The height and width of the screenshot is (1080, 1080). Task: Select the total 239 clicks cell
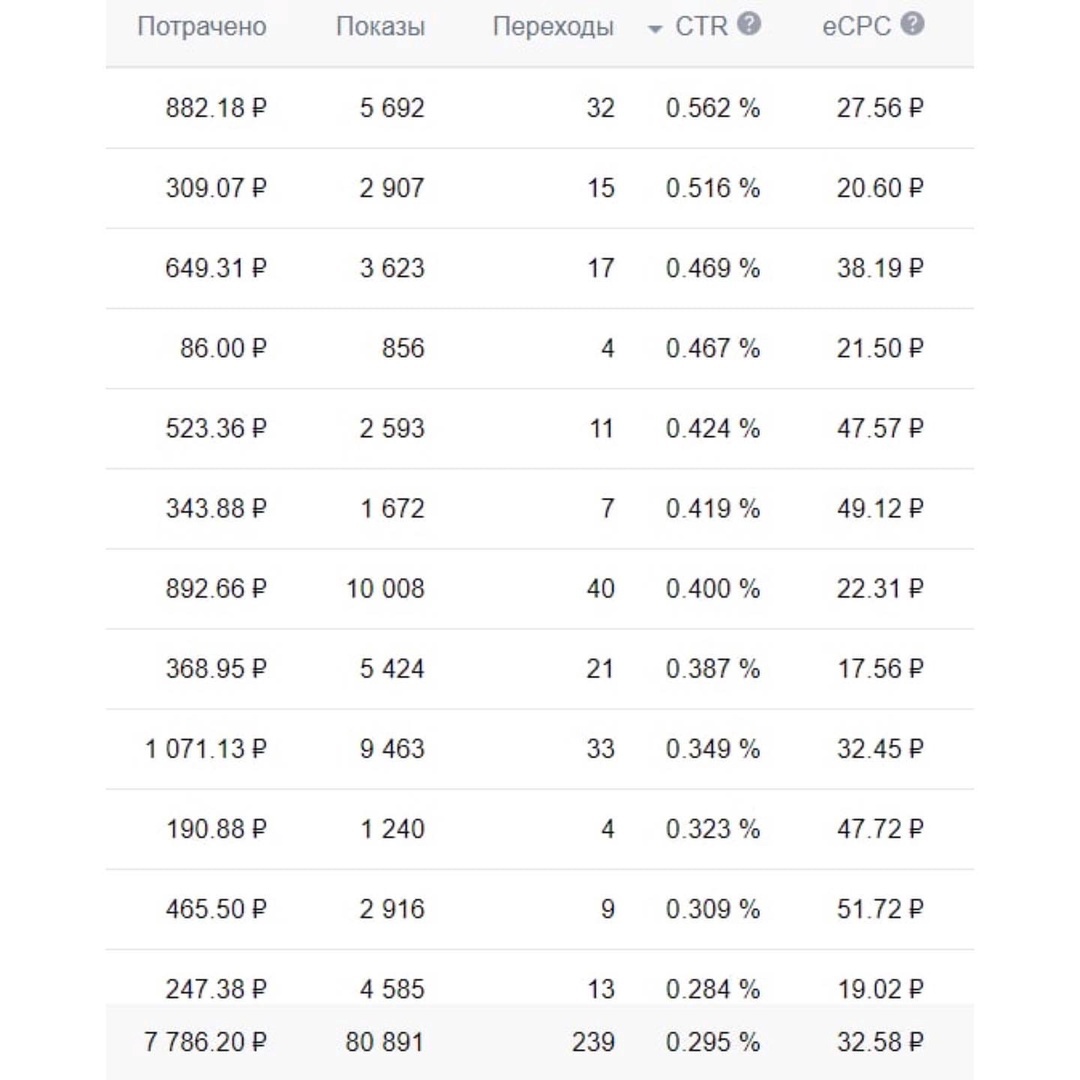[594, 1042]
